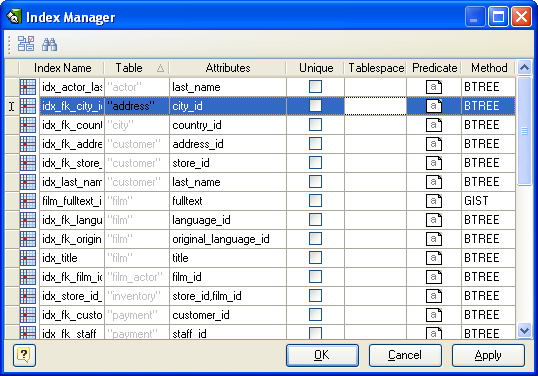The height and width of the screenshot is (376, 538).
Task: Toggle Unique checkbox for city_id index
Action: point(315,106)
